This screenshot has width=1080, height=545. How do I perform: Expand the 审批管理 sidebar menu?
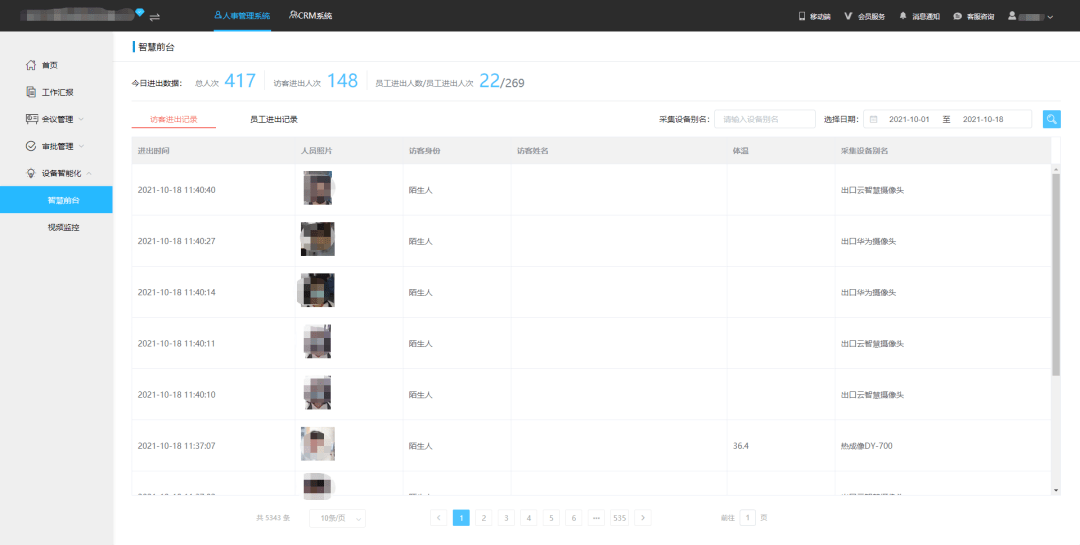56,146
